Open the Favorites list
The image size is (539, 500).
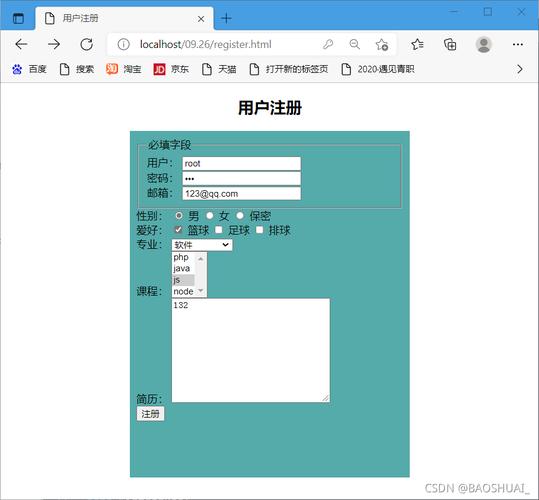(x=417, y=44)
